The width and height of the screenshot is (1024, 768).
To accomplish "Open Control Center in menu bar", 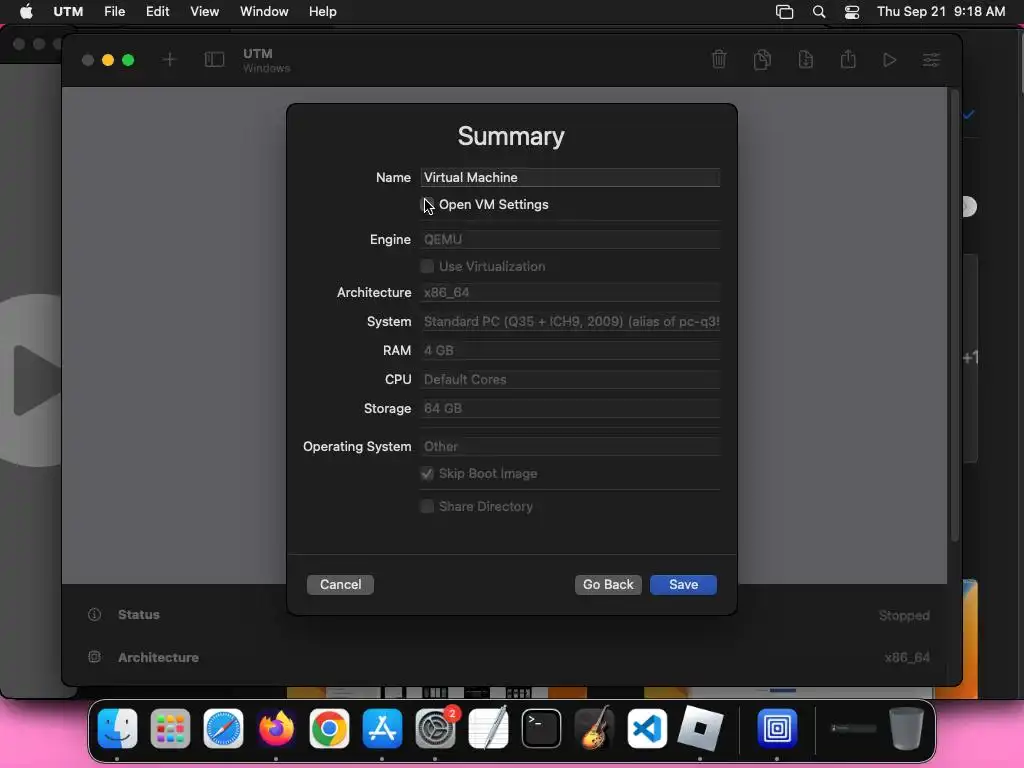I will coord(852,12).
